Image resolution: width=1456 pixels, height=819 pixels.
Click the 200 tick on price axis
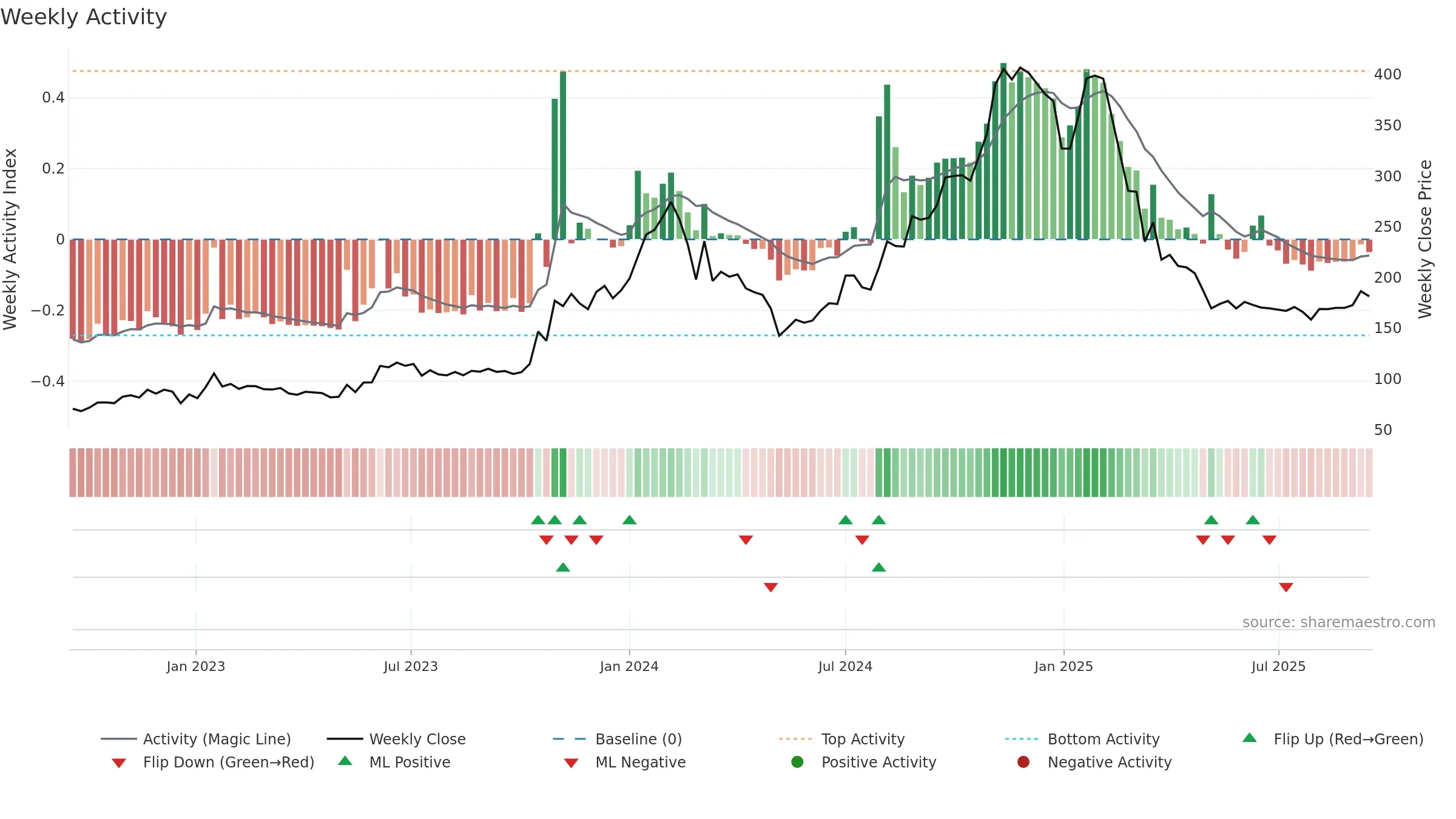(x=1388, y=277)
